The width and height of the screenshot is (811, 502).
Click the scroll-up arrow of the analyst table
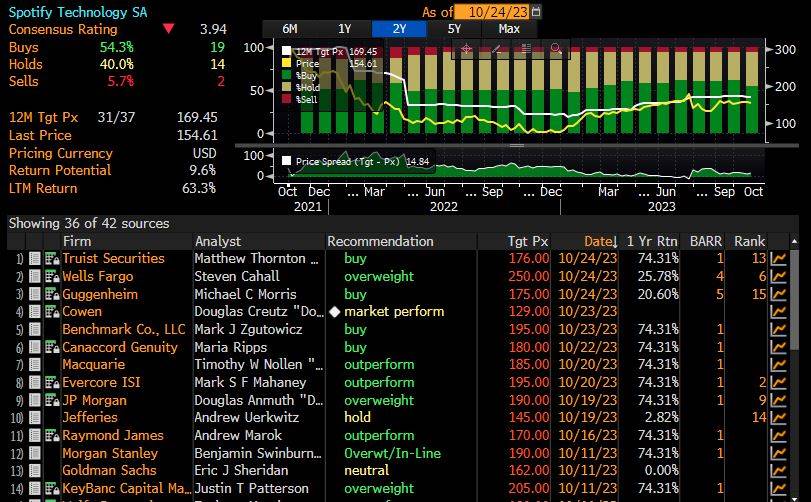click(x=794, y=241)
